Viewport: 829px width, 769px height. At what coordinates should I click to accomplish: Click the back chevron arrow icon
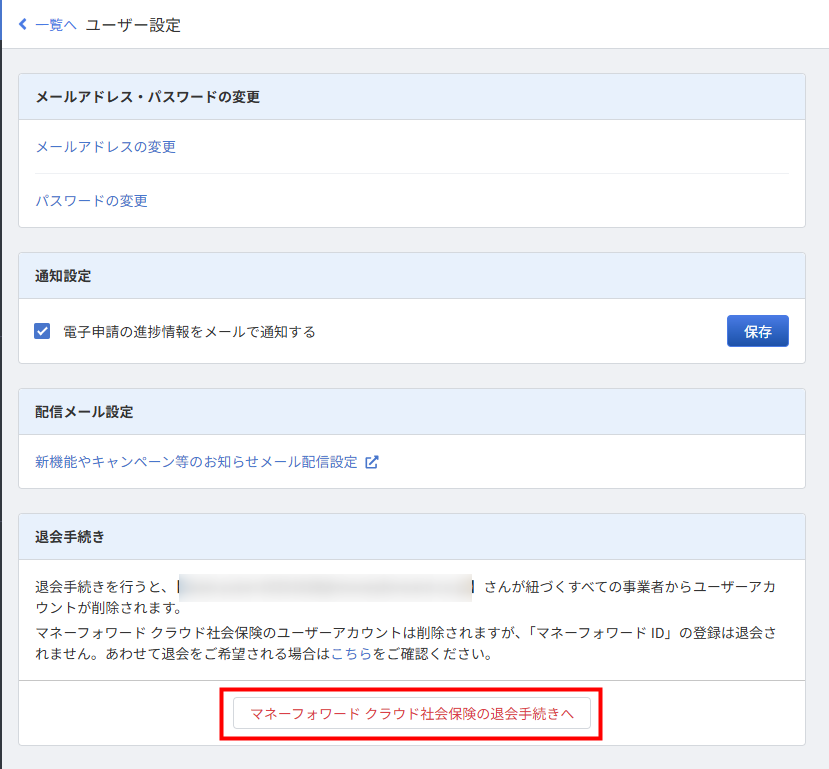pyautogui.click(x=23, y=25)
